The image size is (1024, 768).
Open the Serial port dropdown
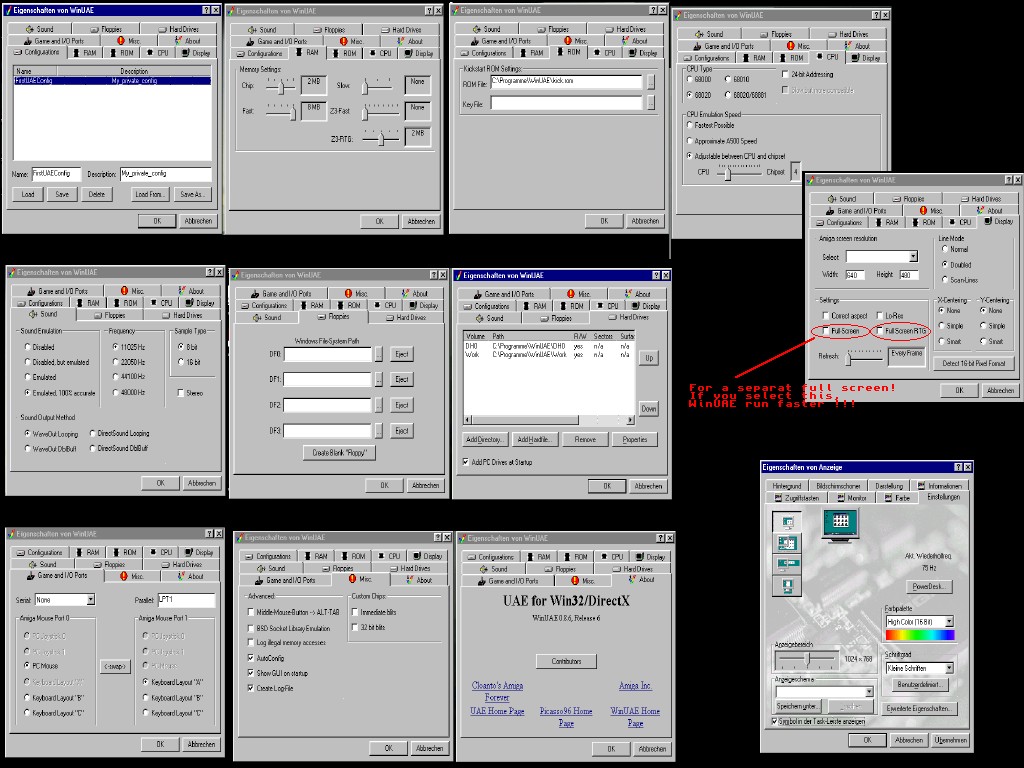[90, 600]
